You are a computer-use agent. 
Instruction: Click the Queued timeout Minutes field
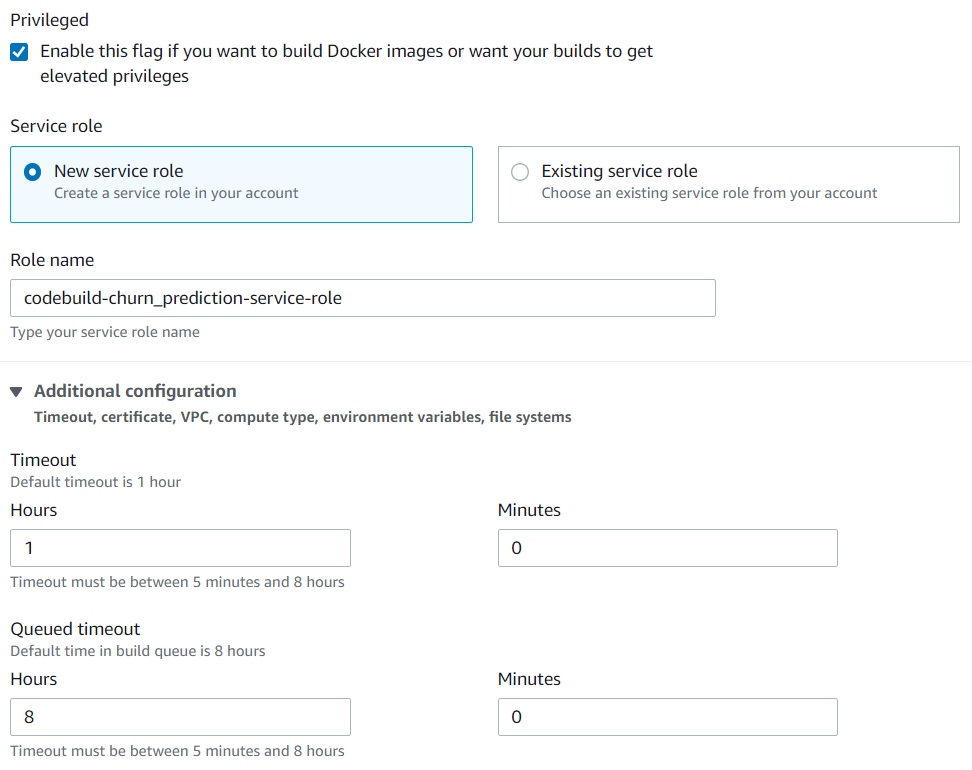[x=668, y=717]
